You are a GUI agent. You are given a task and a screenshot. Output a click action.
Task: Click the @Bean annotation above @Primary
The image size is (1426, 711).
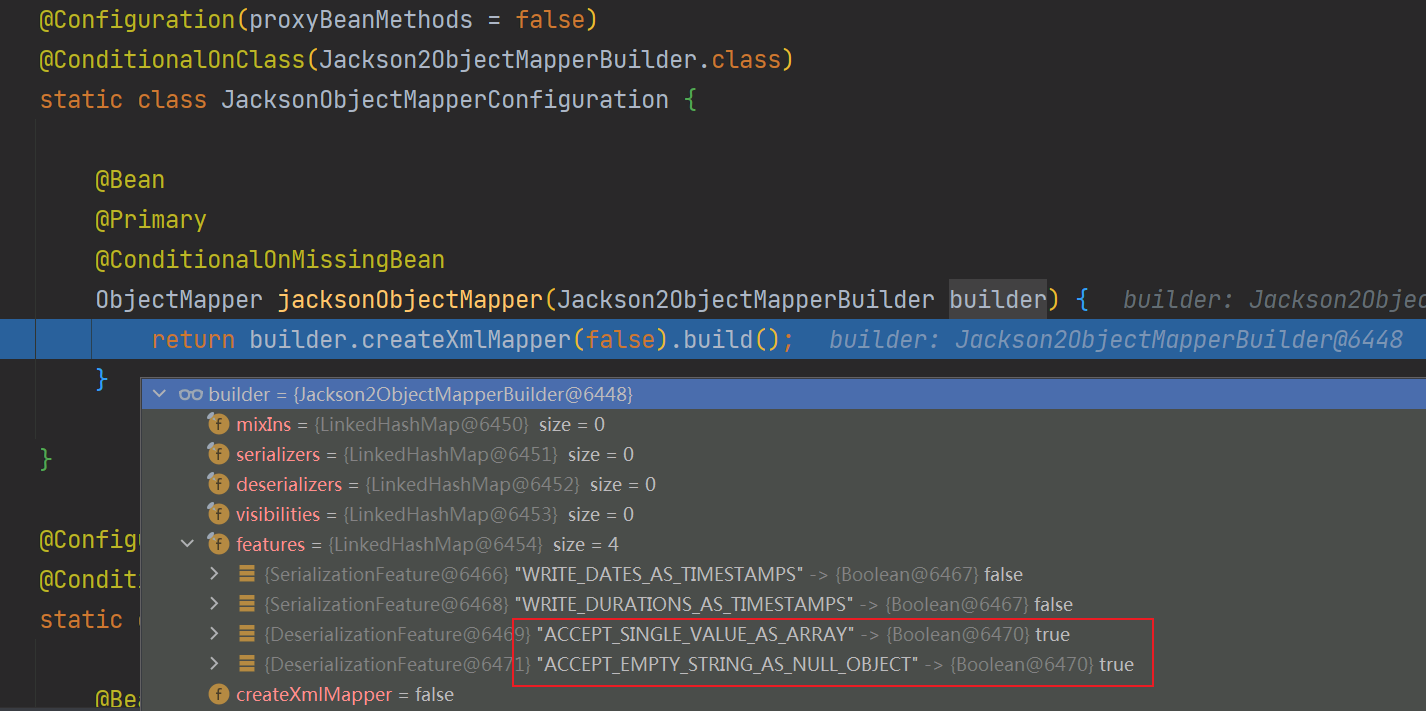[130, 180]
